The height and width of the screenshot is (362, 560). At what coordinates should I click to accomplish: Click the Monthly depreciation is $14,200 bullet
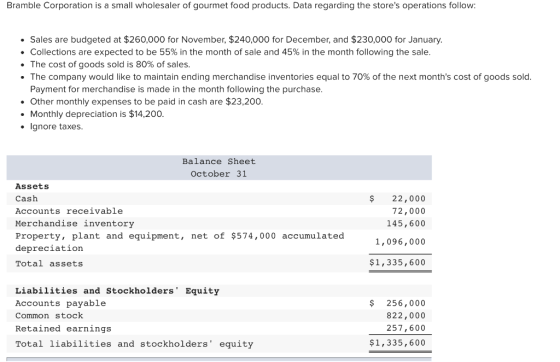click(x=97, y=114)
